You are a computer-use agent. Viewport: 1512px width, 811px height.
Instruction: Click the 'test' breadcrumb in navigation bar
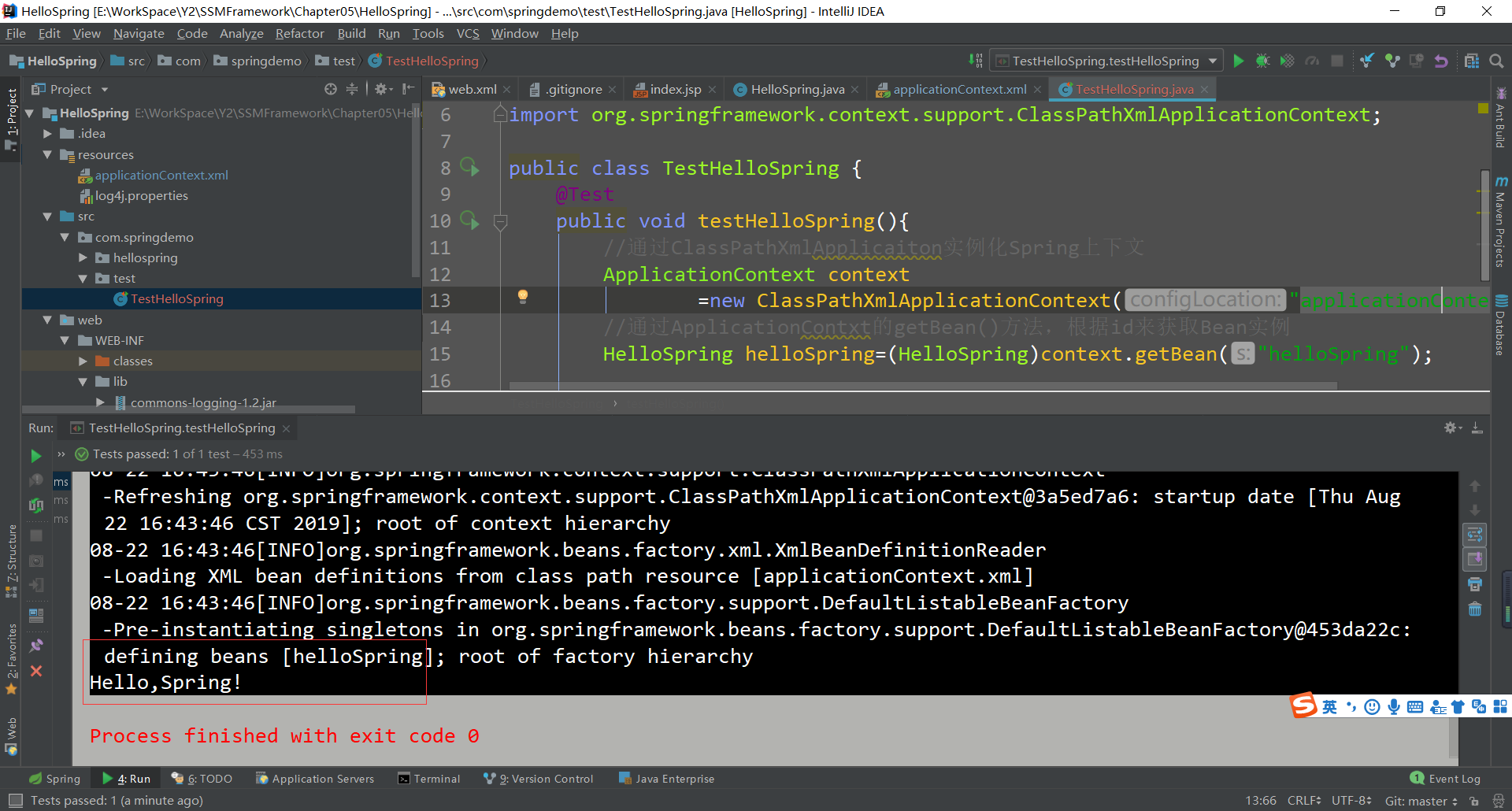pos(336,61)
